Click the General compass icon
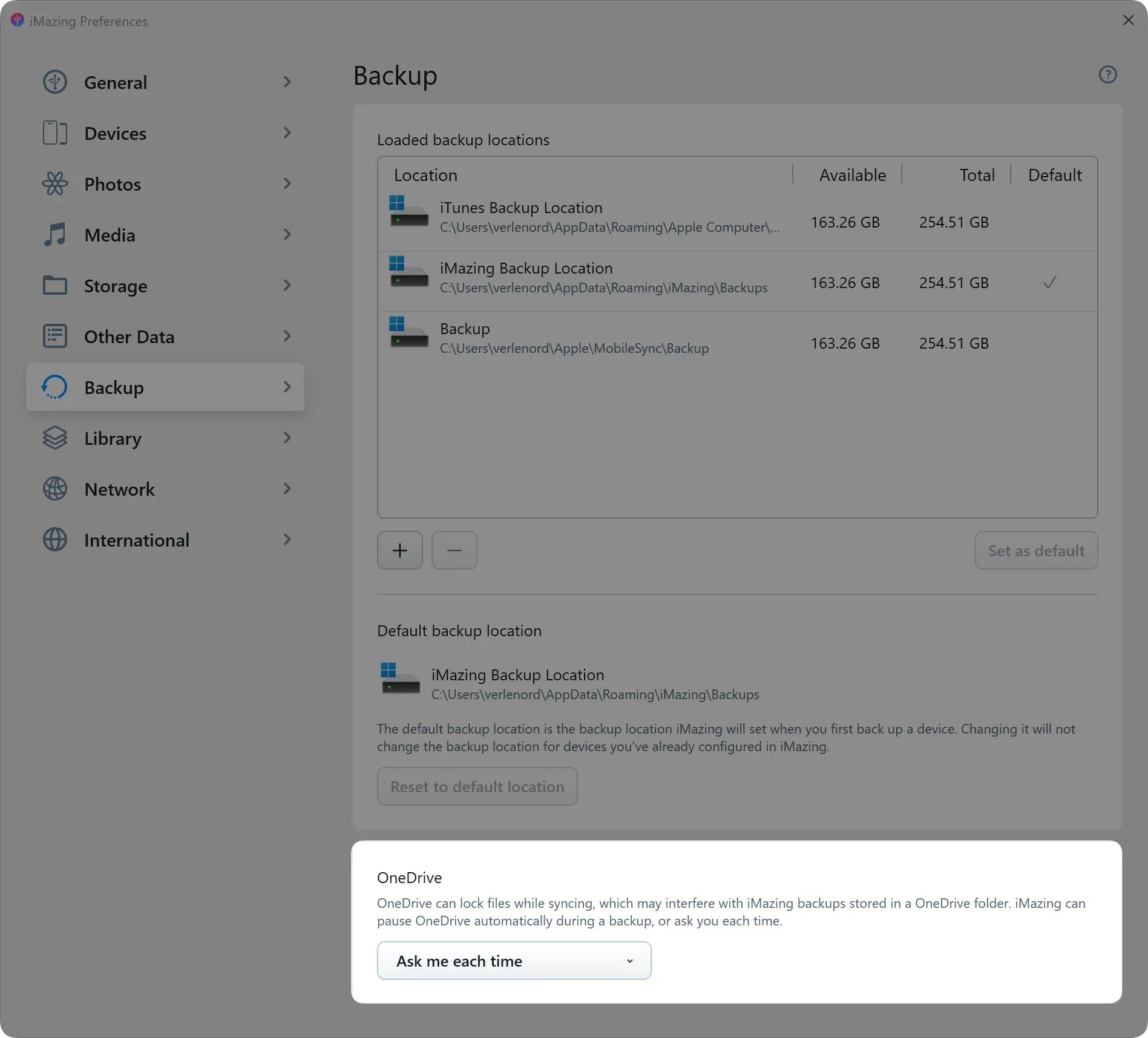 (55, 82)
